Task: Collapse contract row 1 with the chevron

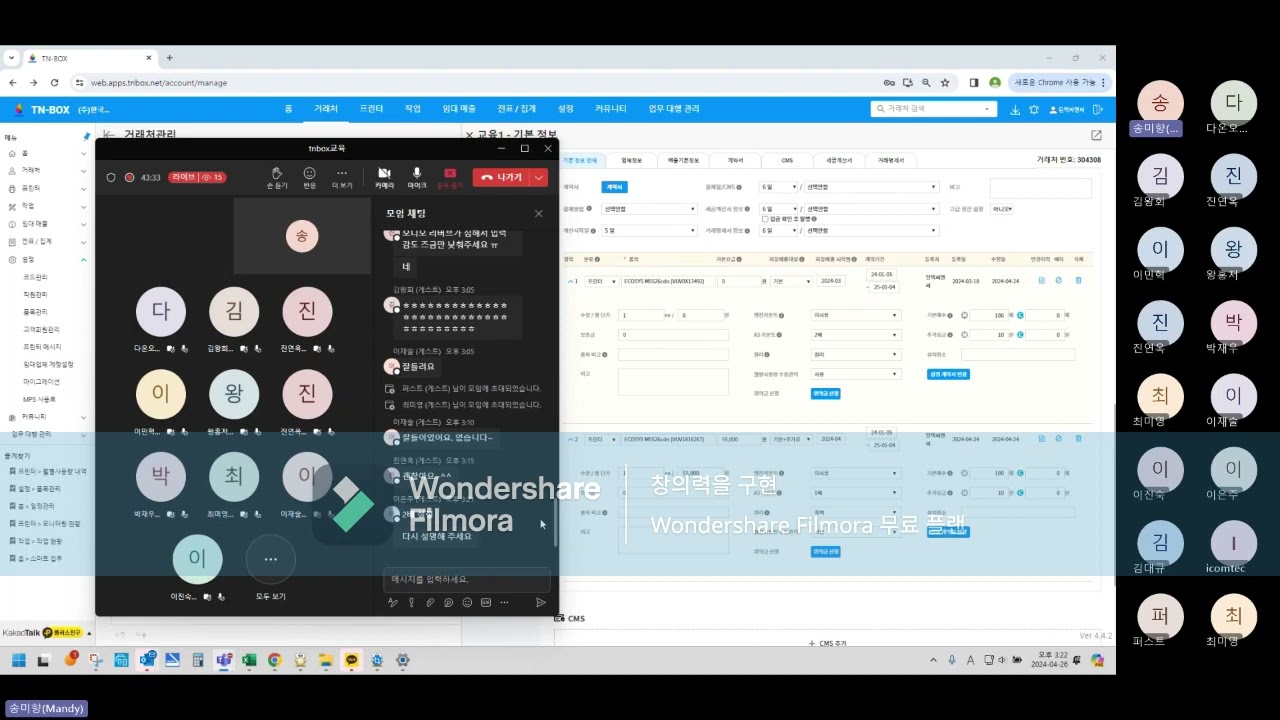Action: coord(570,281)
